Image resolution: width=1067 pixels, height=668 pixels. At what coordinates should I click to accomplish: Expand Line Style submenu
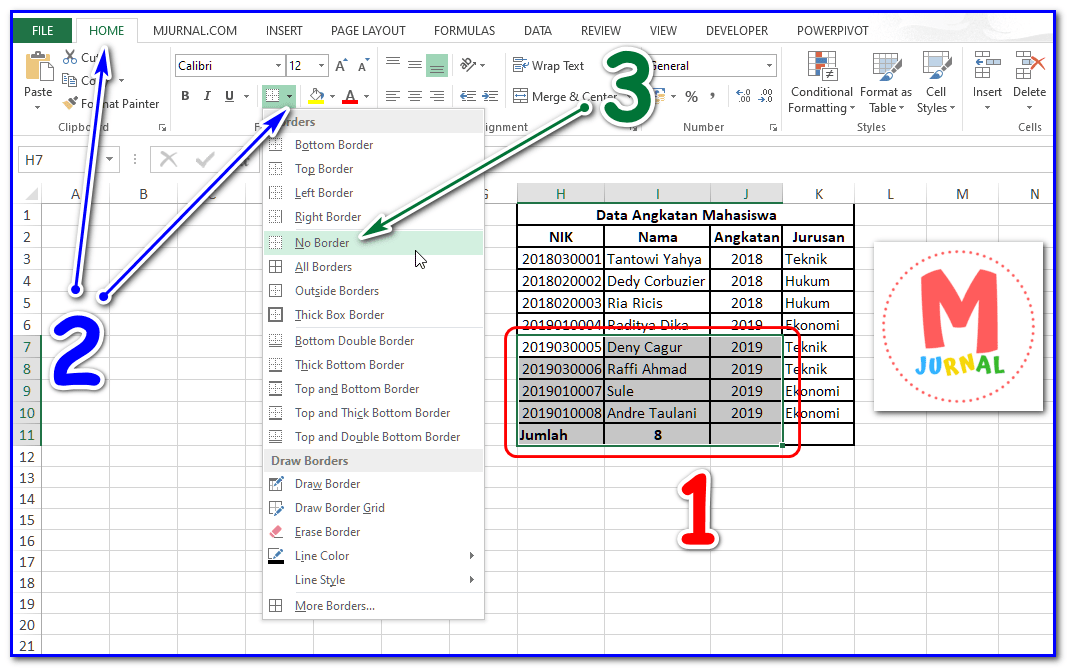click(373, 580)
